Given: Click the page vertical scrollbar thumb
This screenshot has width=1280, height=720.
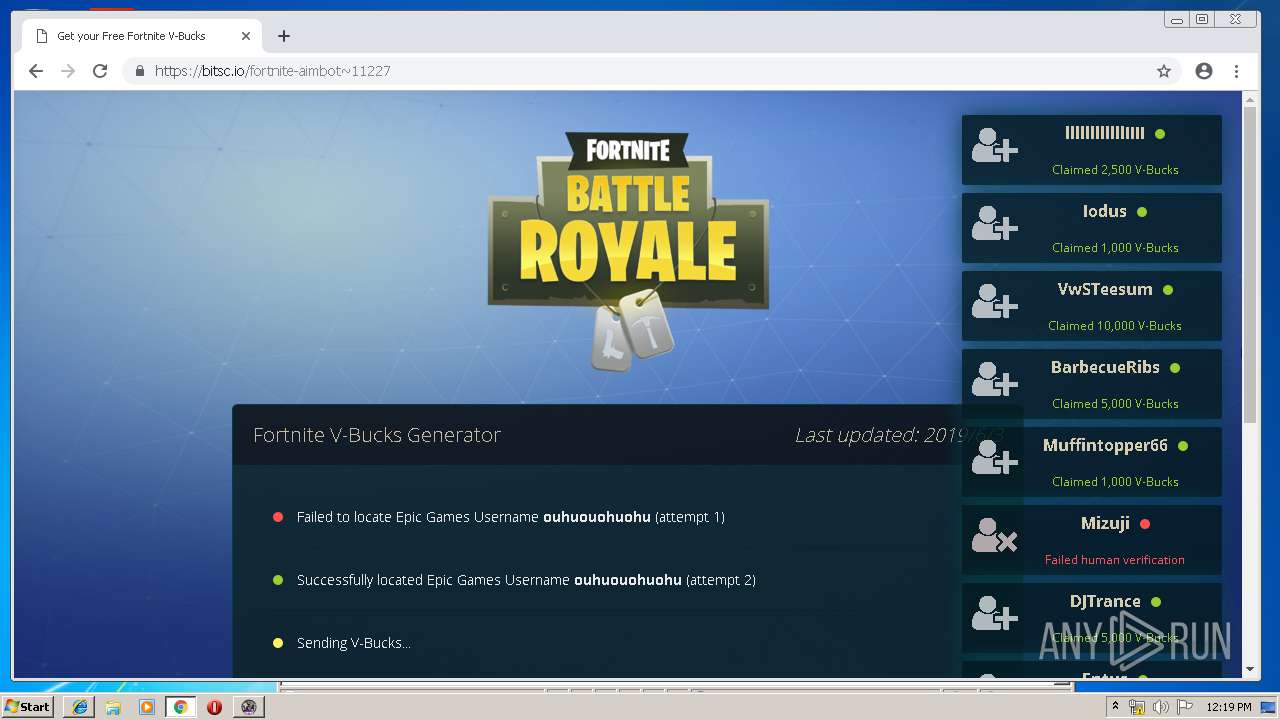Looking at the screenshot, I should [1250, 264].
